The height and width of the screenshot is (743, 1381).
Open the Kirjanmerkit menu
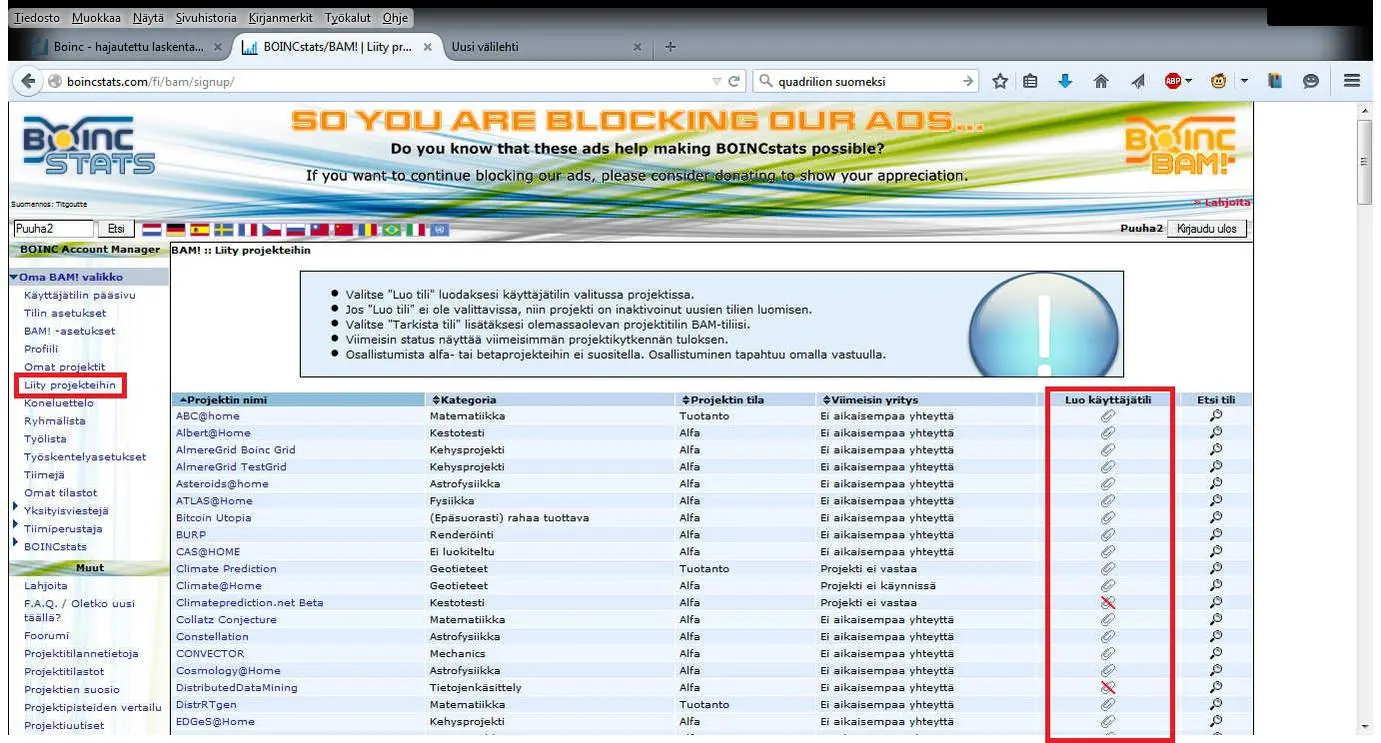point(281,18)
